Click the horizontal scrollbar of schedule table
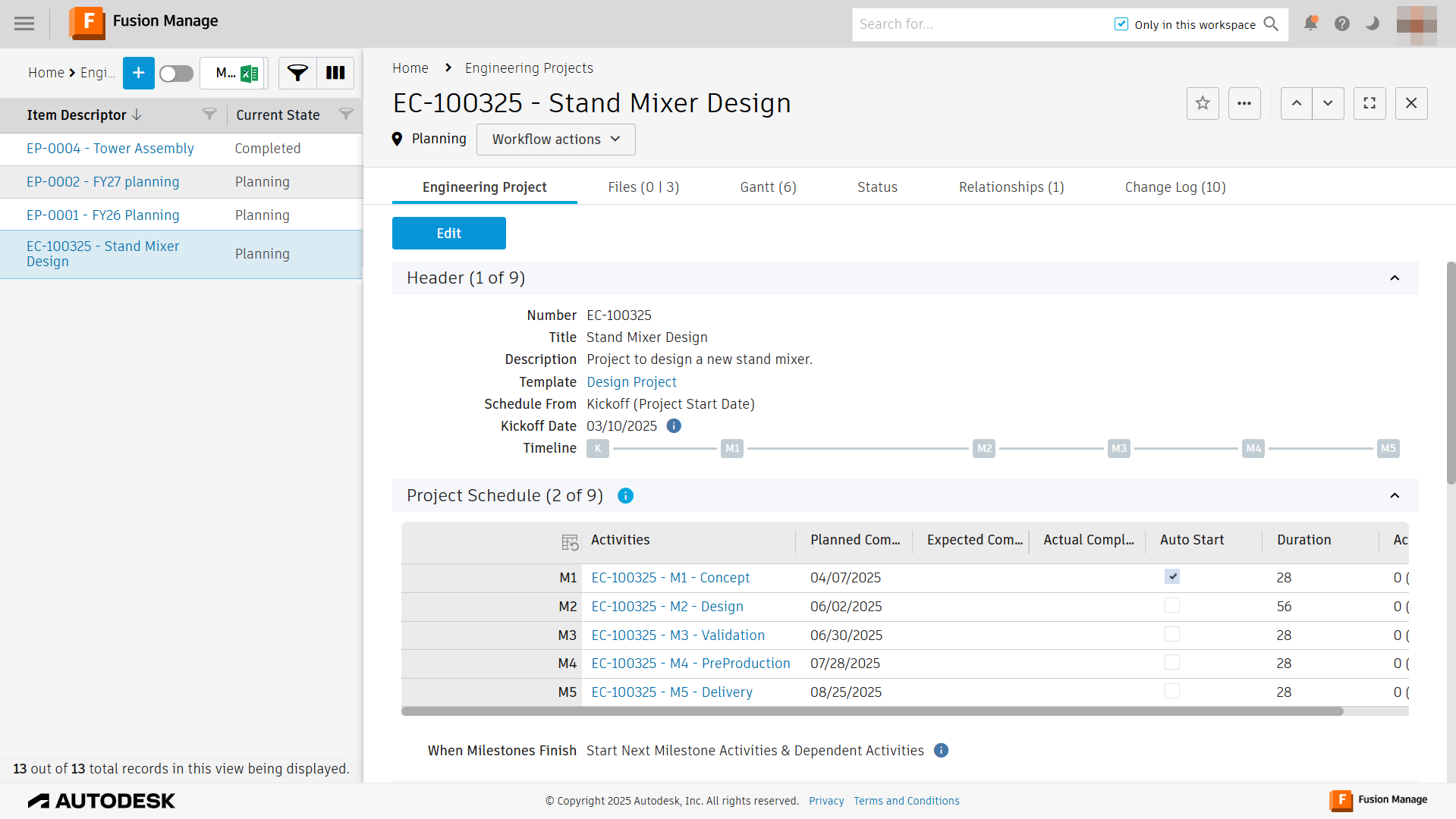Screen dimensions: 1456x819 873,711
